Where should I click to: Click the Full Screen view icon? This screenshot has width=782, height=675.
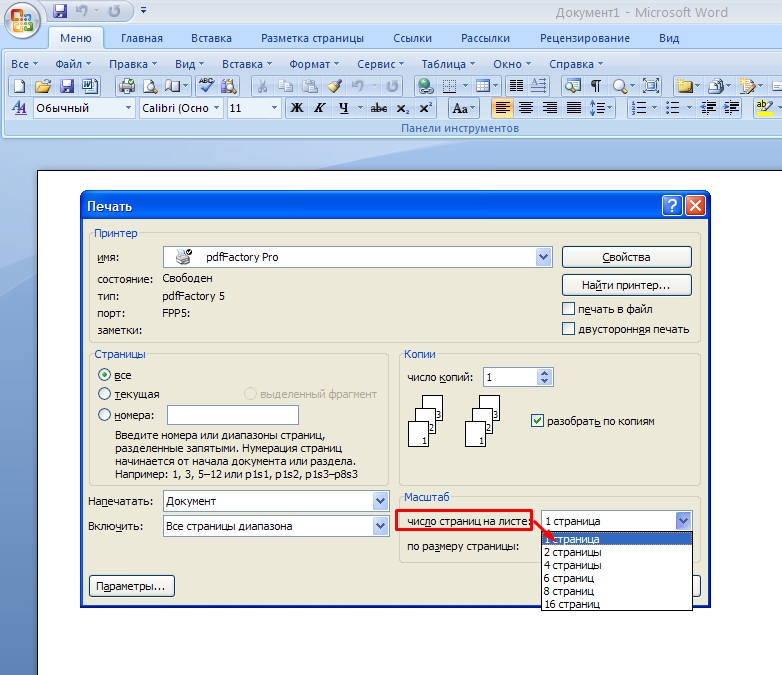[x=651, y=86]
